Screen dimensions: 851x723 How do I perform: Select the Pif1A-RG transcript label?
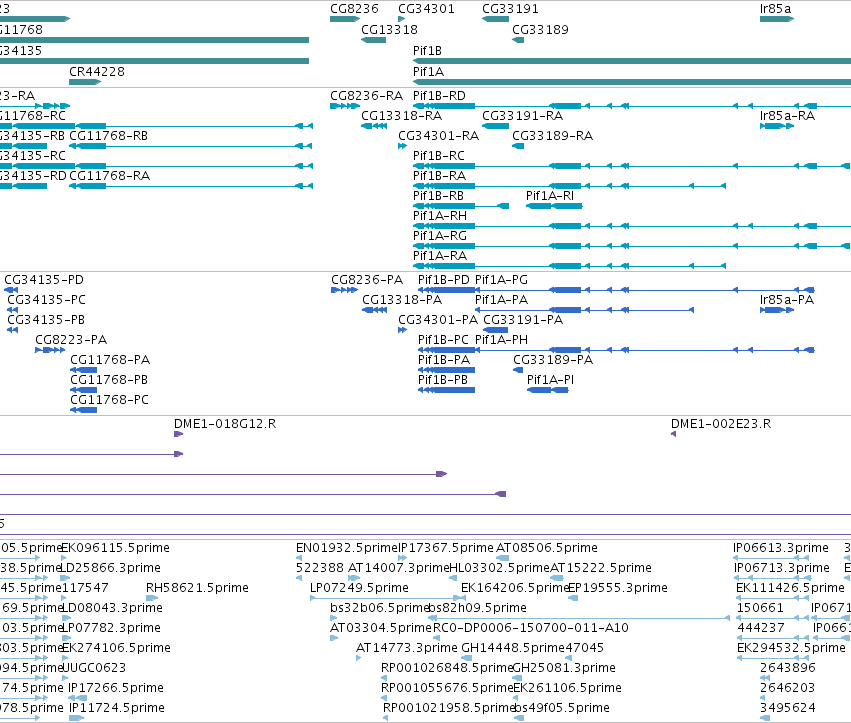coord(440,236)
